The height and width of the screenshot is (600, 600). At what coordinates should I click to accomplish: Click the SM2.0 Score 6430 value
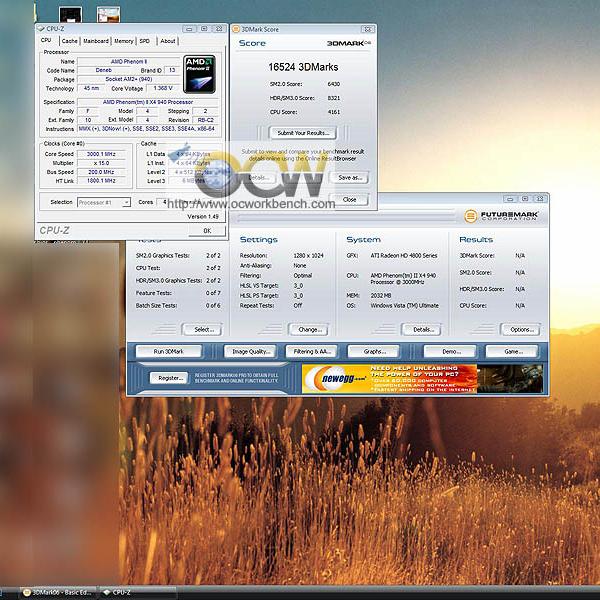tap(334, 84)
